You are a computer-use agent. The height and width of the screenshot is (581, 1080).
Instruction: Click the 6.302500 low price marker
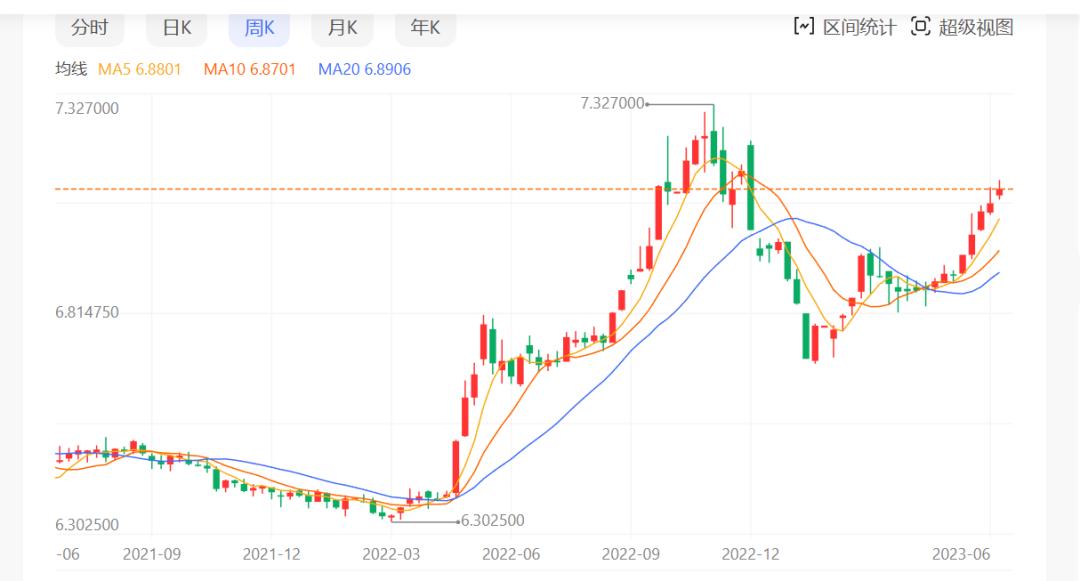[x=492, y=520]
